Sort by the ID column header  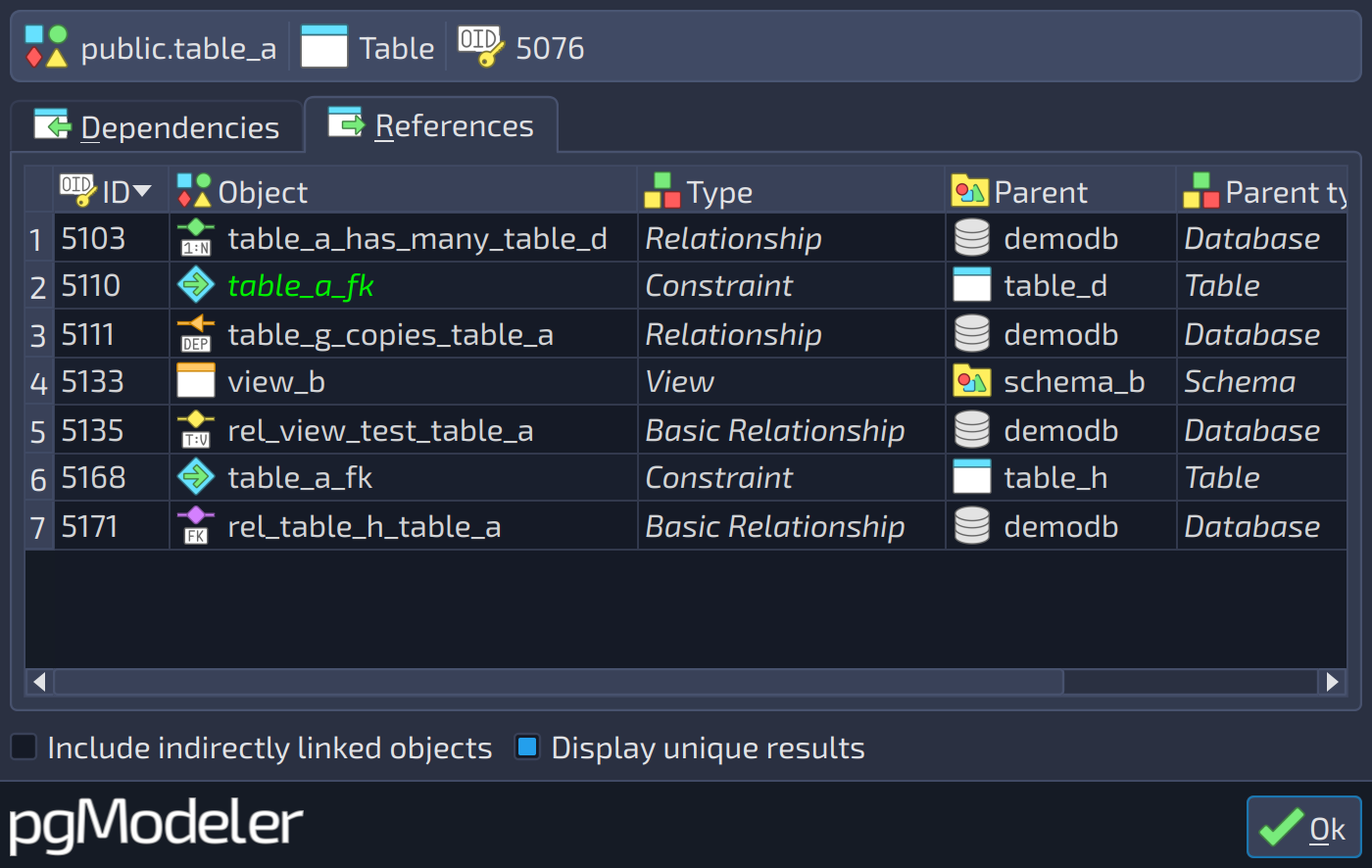pos(112,190)
